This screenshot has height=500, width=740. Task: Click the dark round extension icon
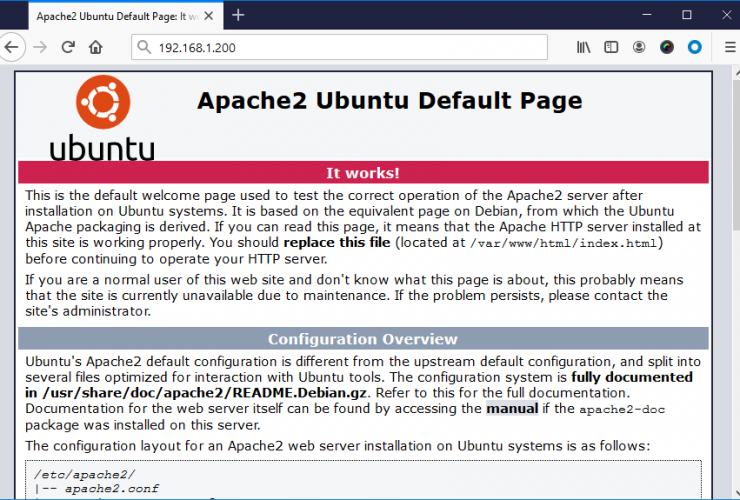tap(667, 47)
